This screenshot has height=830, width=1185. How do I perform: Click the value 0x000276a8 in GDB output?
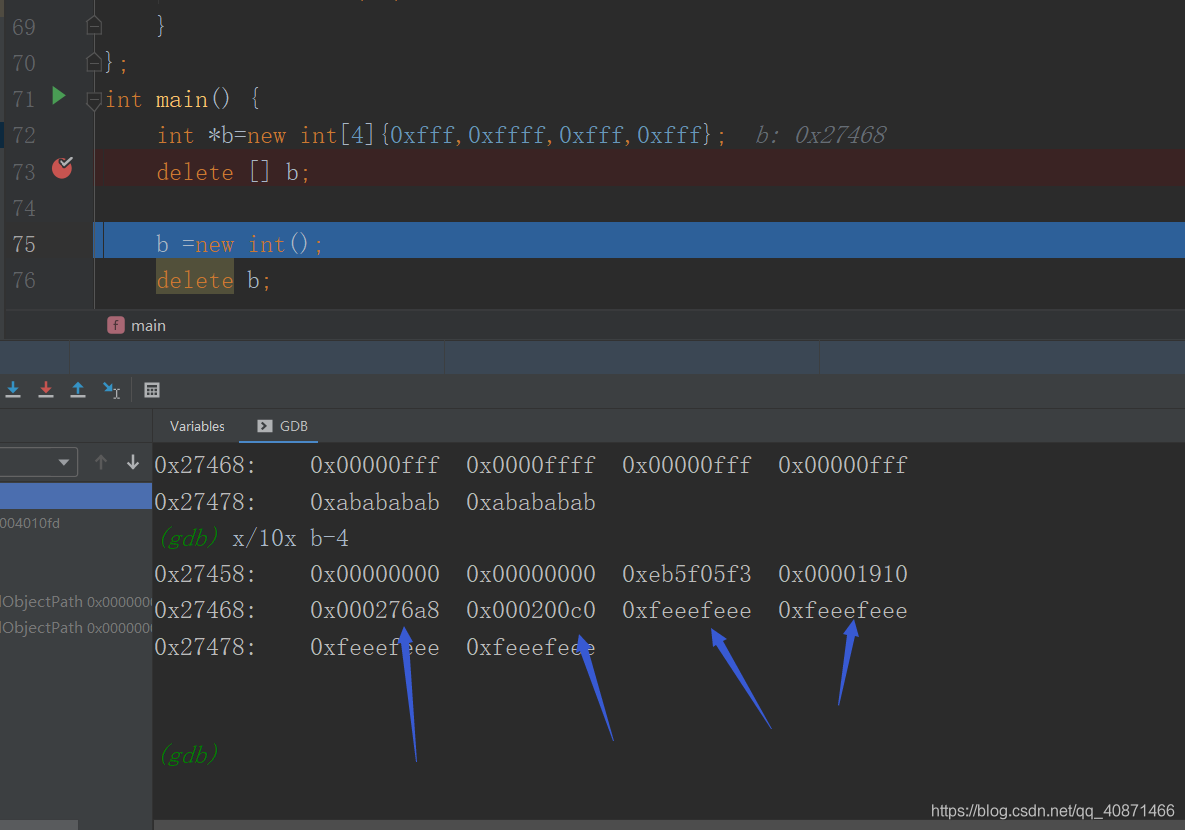375,610
